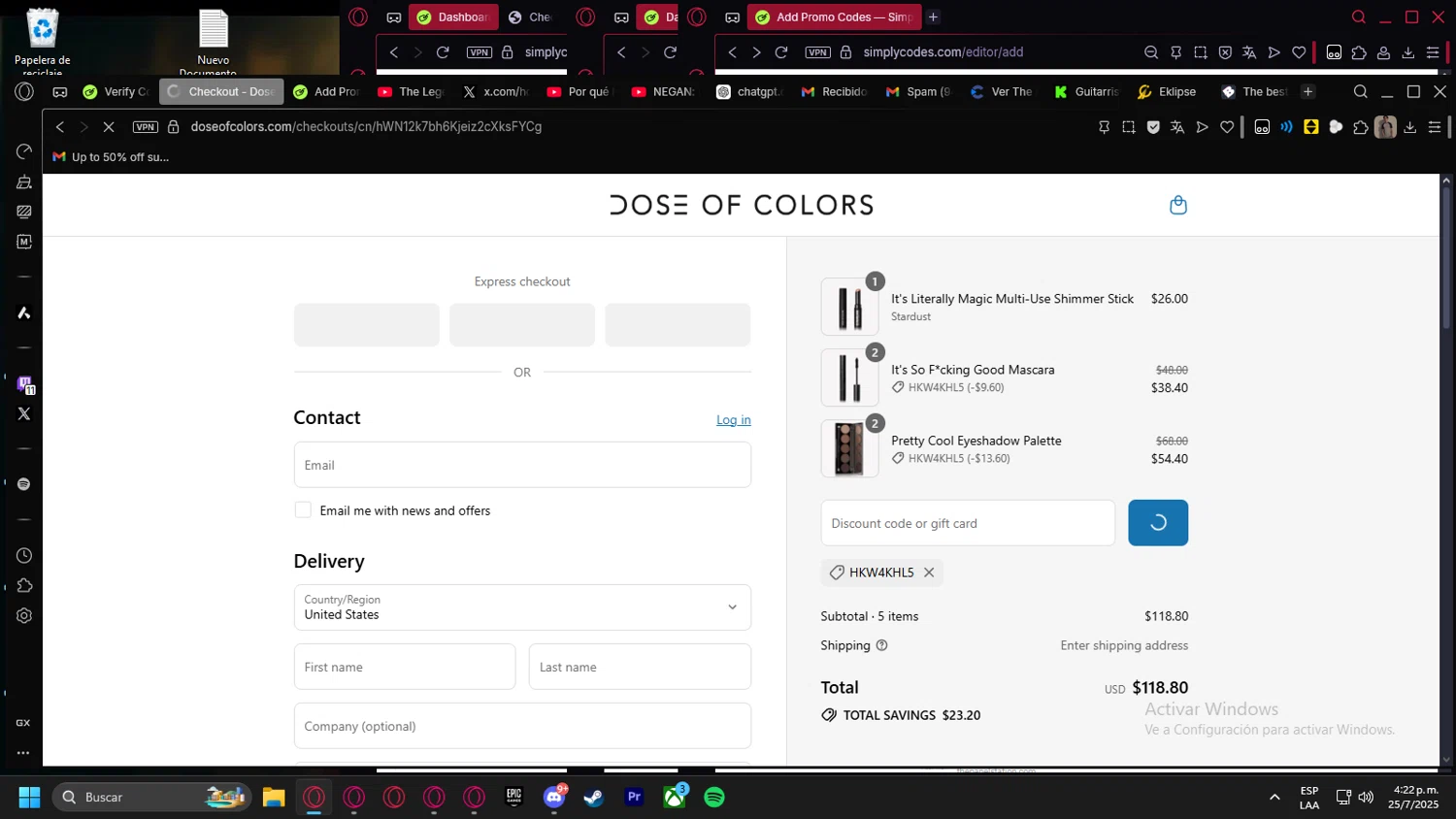The width and height of the screenshot is (1456, 819).
Task: Click the Log in link
Action: tap(734, 420)
